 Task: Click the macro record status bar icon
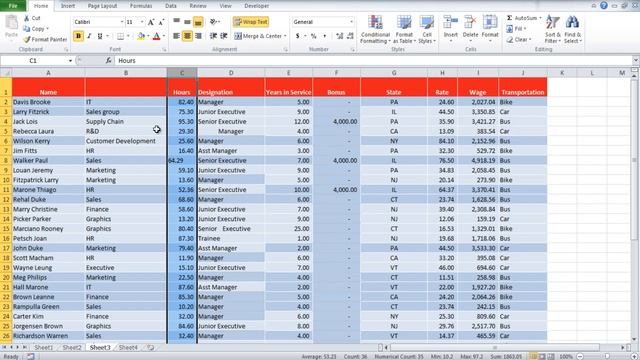(x=31, y=356)
